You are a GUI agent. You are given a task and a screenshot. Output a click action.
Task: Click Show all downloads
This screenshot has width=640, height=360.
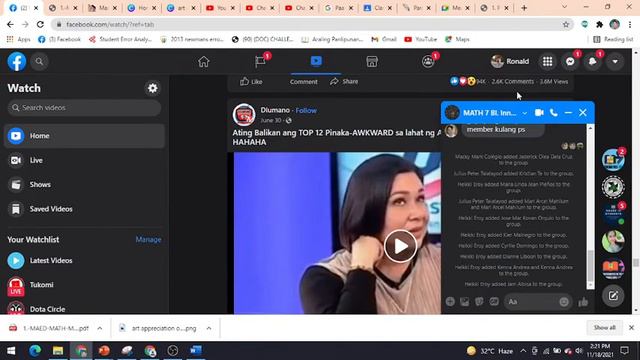coord(604,328)
